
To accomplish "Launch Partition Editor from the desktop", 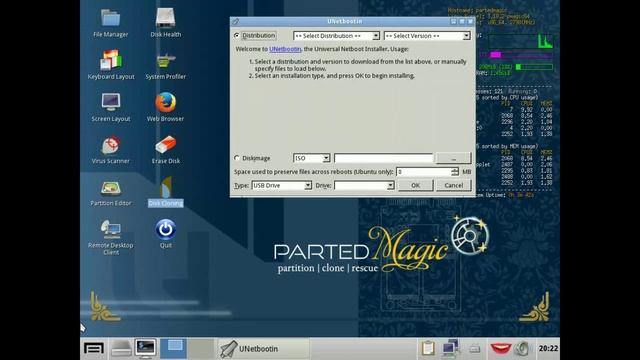I will coord(111,192).
